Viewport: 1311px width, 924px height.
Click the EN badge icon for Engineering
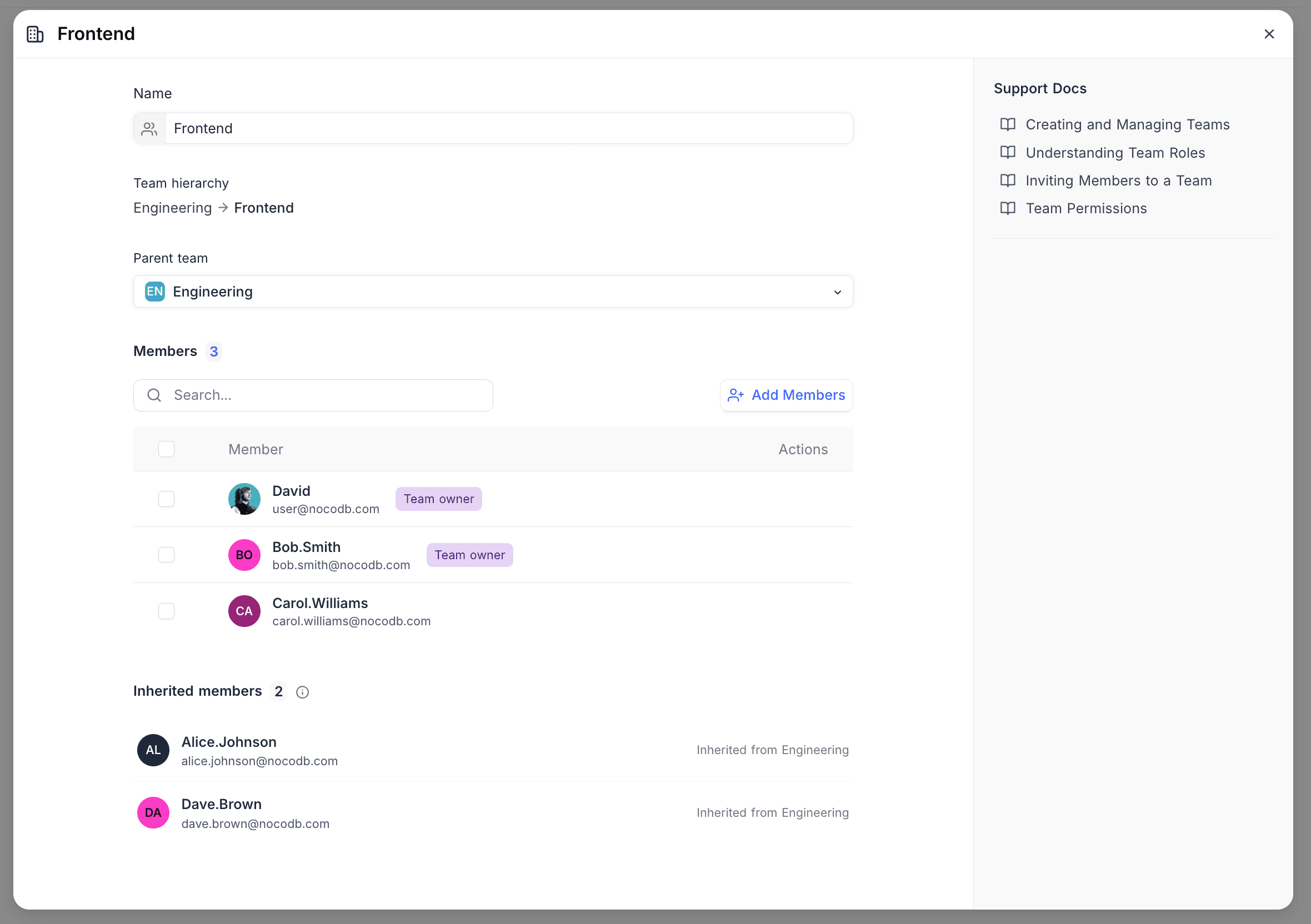pos(155,292)
